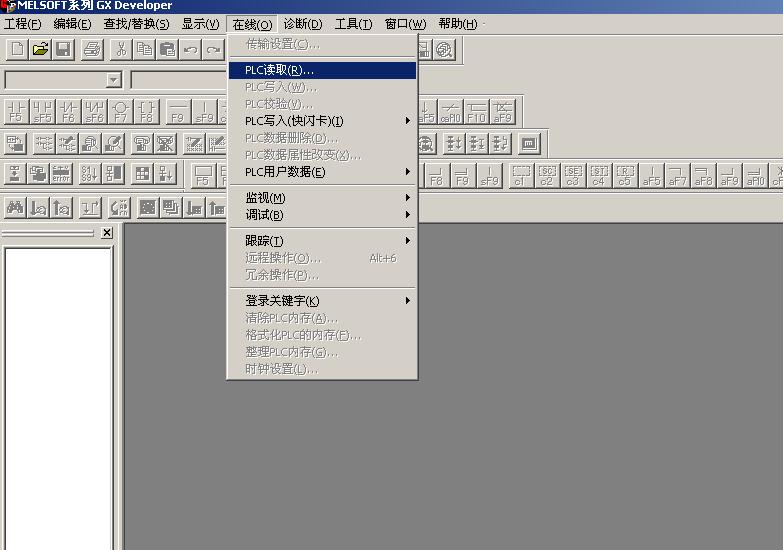Click the aF7 SFC branch icon

pyautogui.click(x=677, y=175)
